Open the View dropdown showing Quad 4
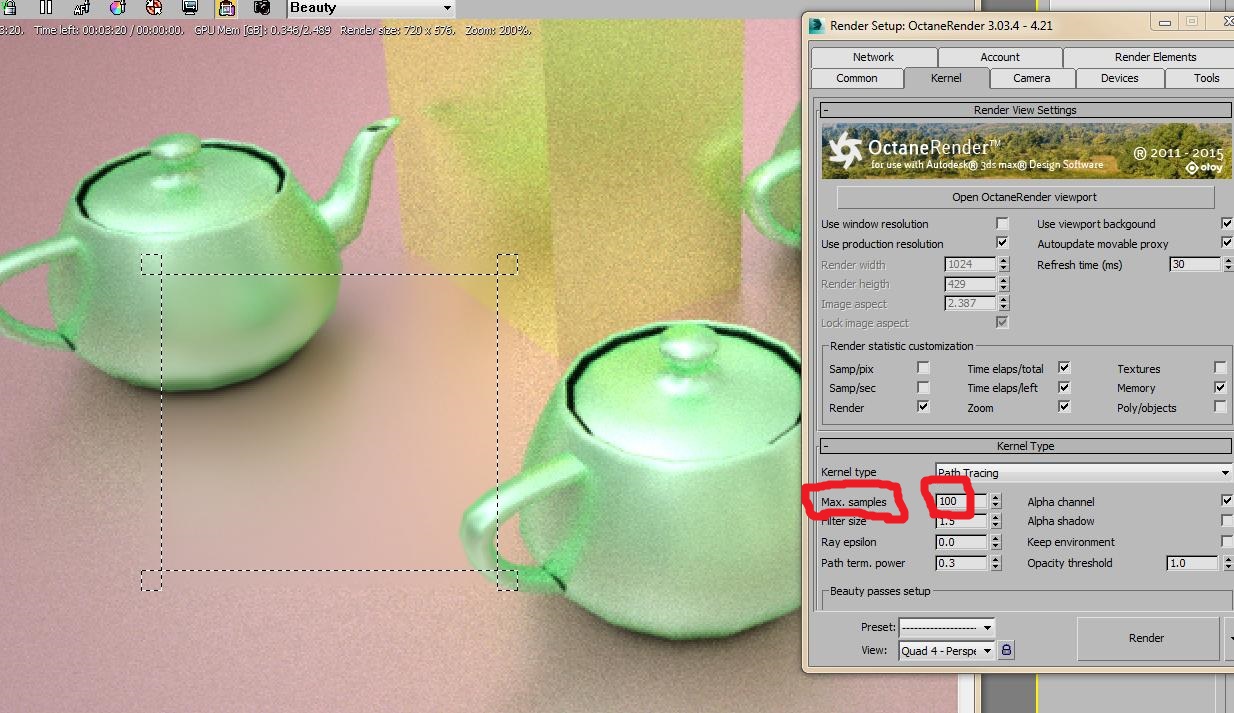Screen dimensions: 1234x713 947,650
